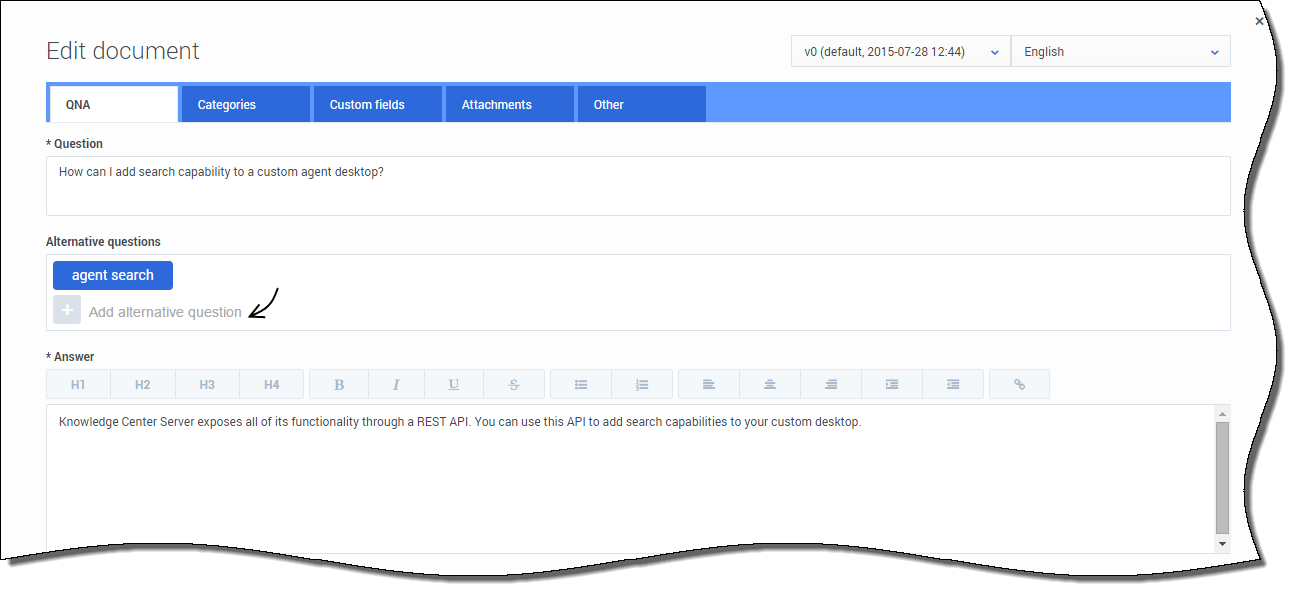Viewport: 1293px width, 592px height.
Task: Insert a numbered list
Action: tap(642, 385)
